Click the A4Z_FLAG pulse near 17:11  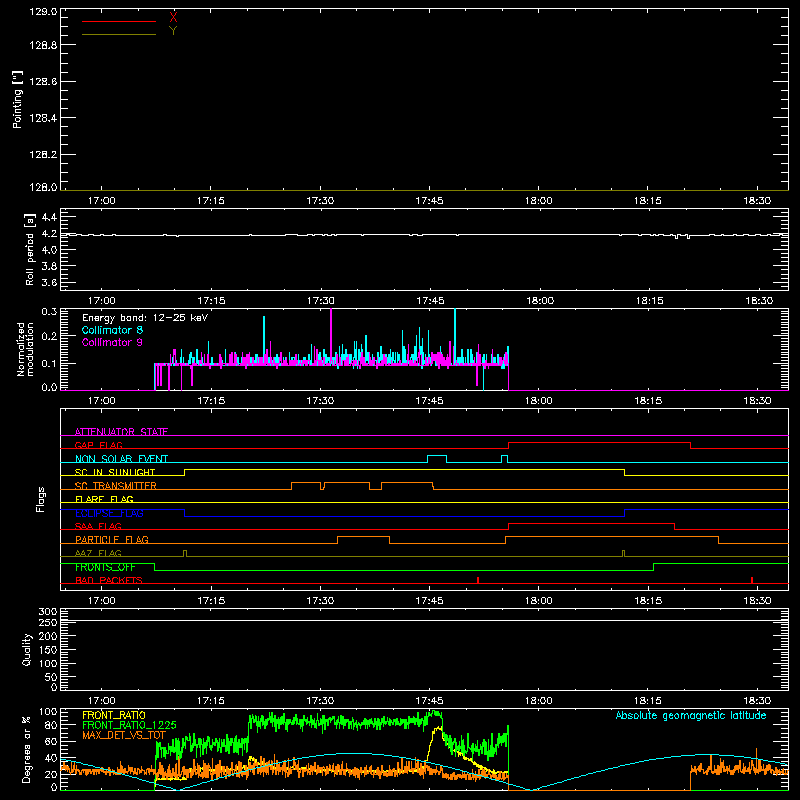(x=185, y=554)
